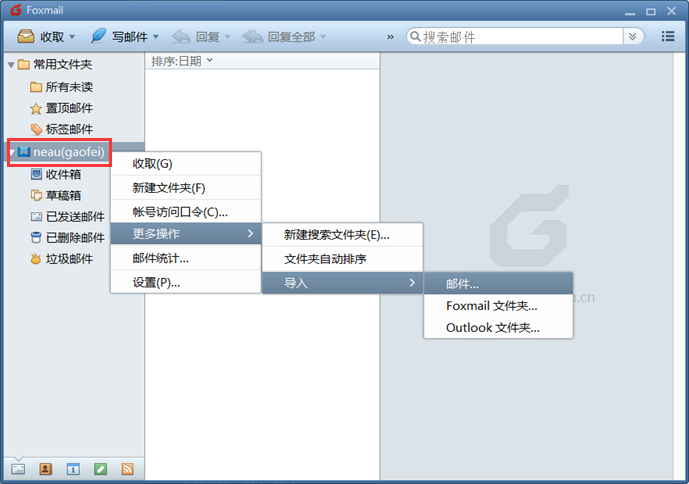Select the 置顶邮件 star icon

36,108
